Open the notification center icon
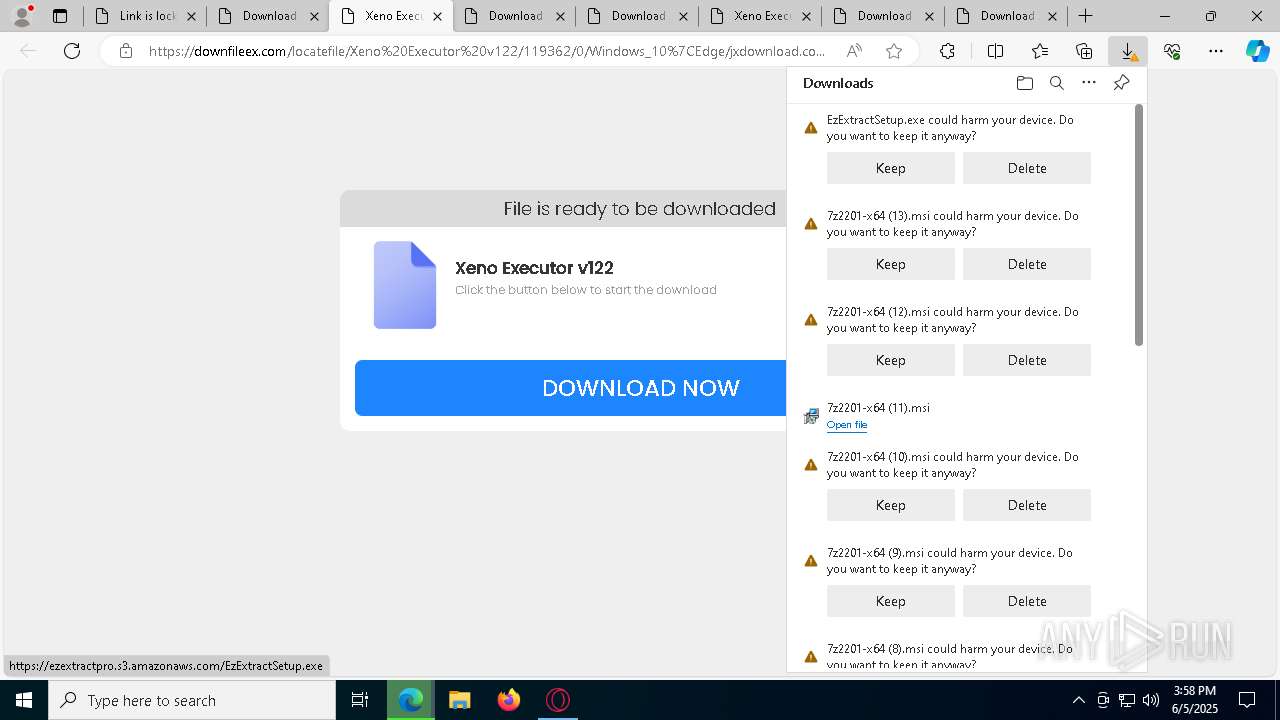The image size is (1280, 720). tap(1248, 700)
